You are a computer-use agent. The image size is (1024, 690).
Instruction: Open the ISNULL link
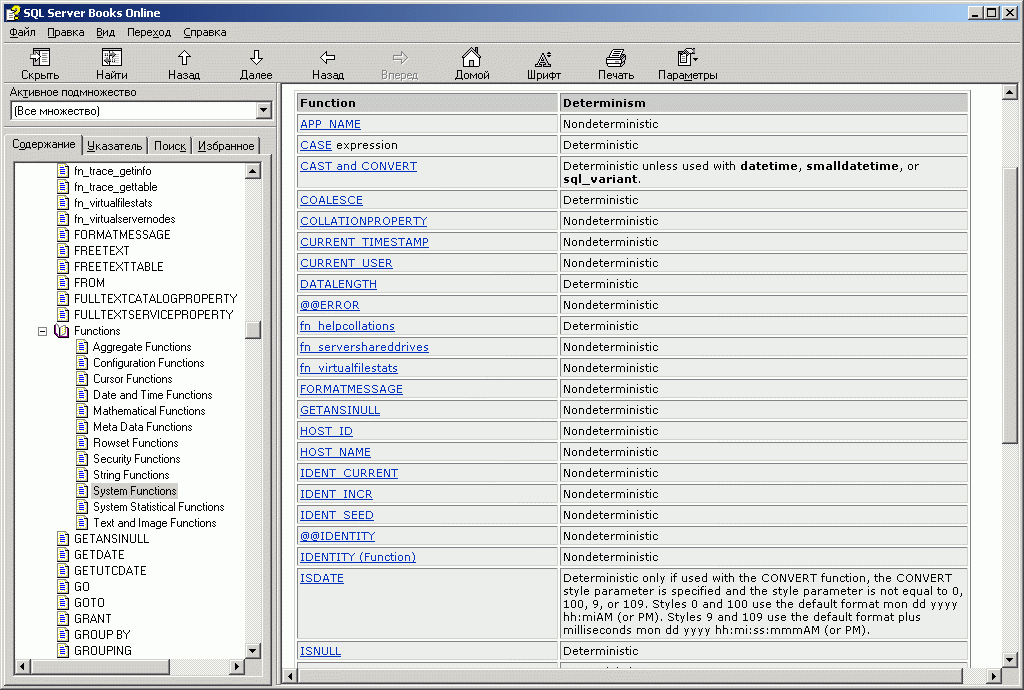(321, 651)
